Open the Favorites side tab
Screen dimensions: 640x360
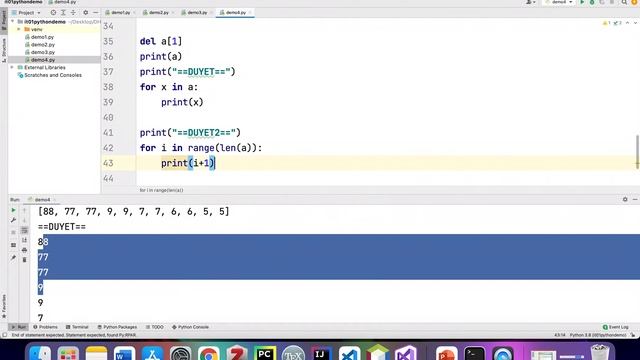click(x=4, y=306)
